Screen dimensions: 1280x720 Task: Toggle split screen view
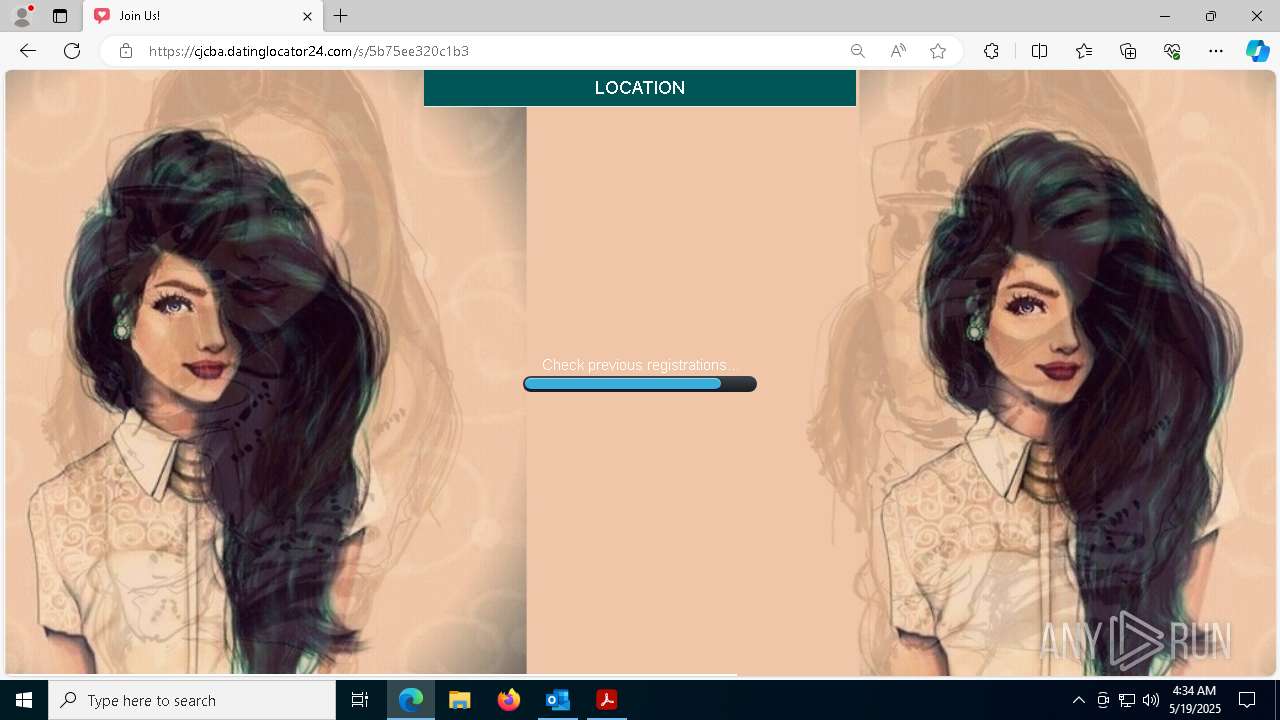point(1039,51)
